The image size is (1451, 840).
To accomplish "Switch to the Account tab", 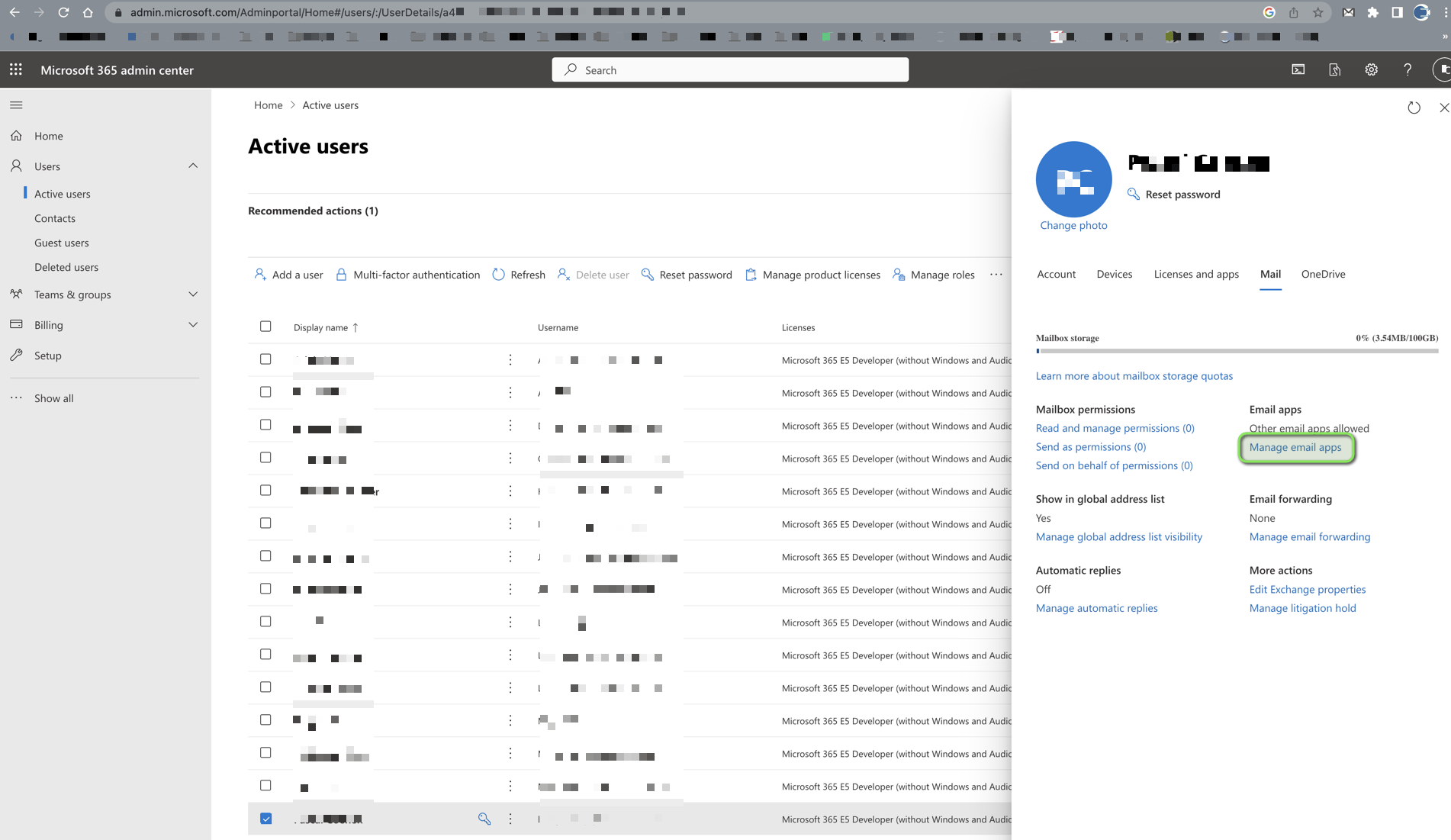I will (x=1056, y=274).
